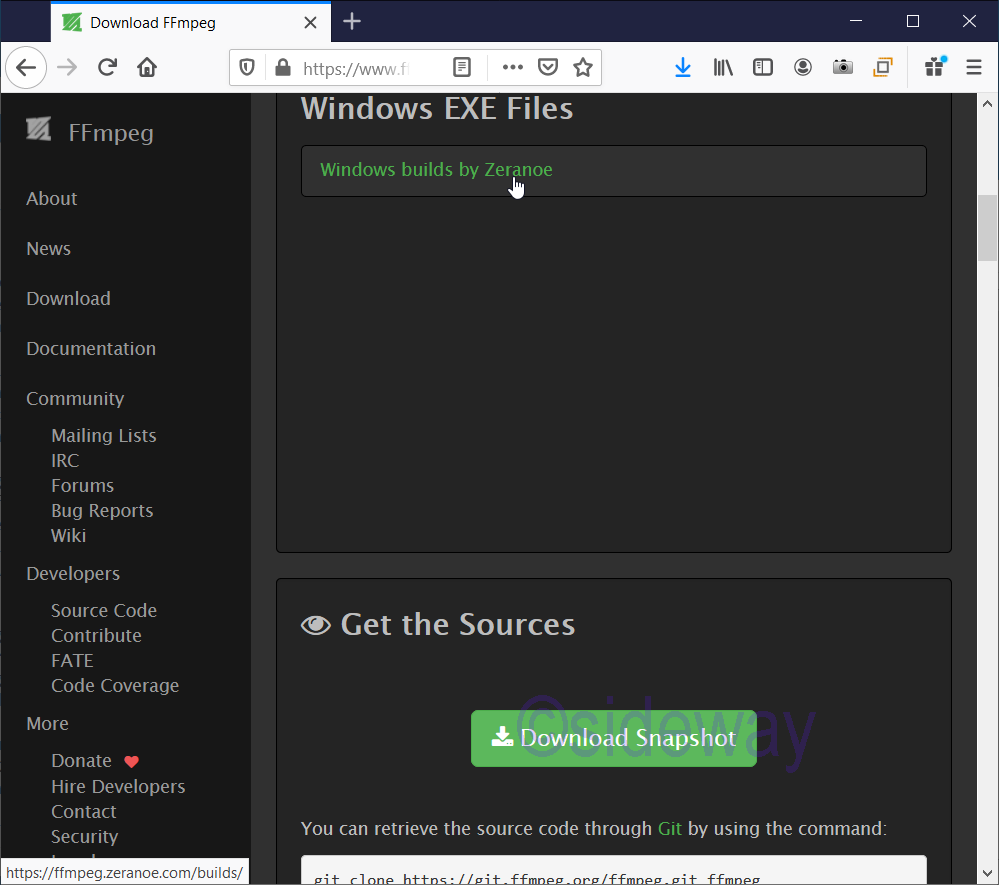Open the FATE link
Viewport: 999px width, 885px height.
tap(72, 661)
